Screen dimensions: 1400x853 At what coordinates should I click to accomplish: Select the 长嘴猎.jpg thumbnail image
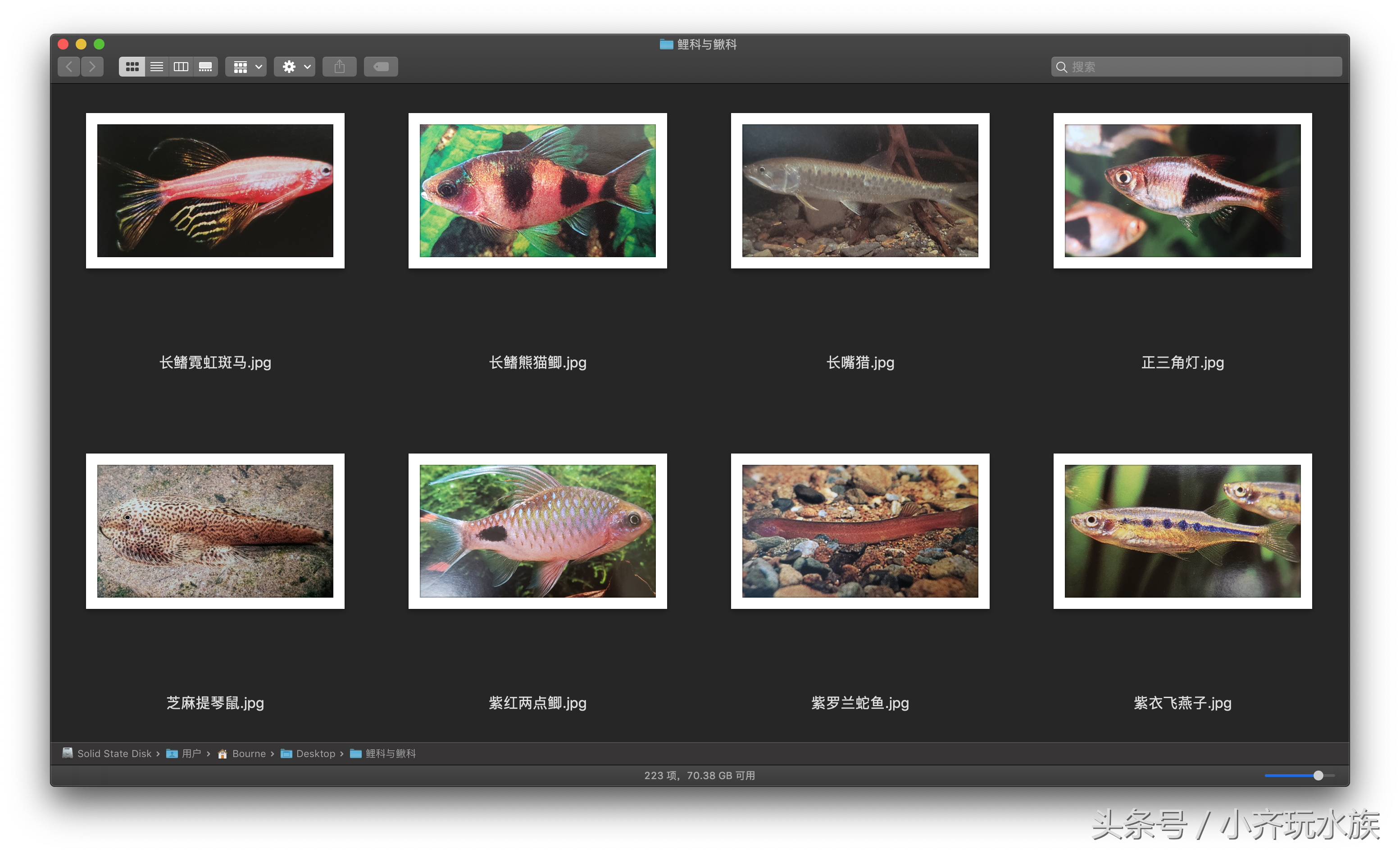[x=860, y=191]
